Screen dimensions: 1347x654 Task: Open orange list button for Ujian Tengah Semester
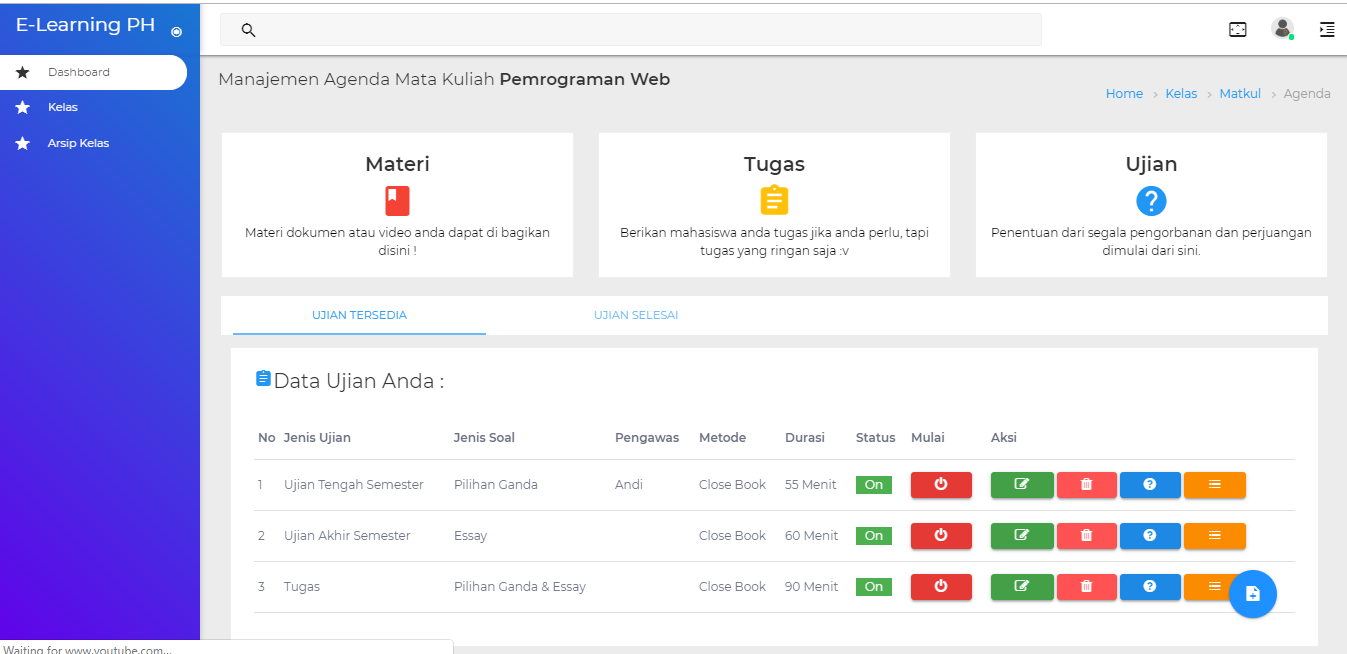[x=1214, y=484]
